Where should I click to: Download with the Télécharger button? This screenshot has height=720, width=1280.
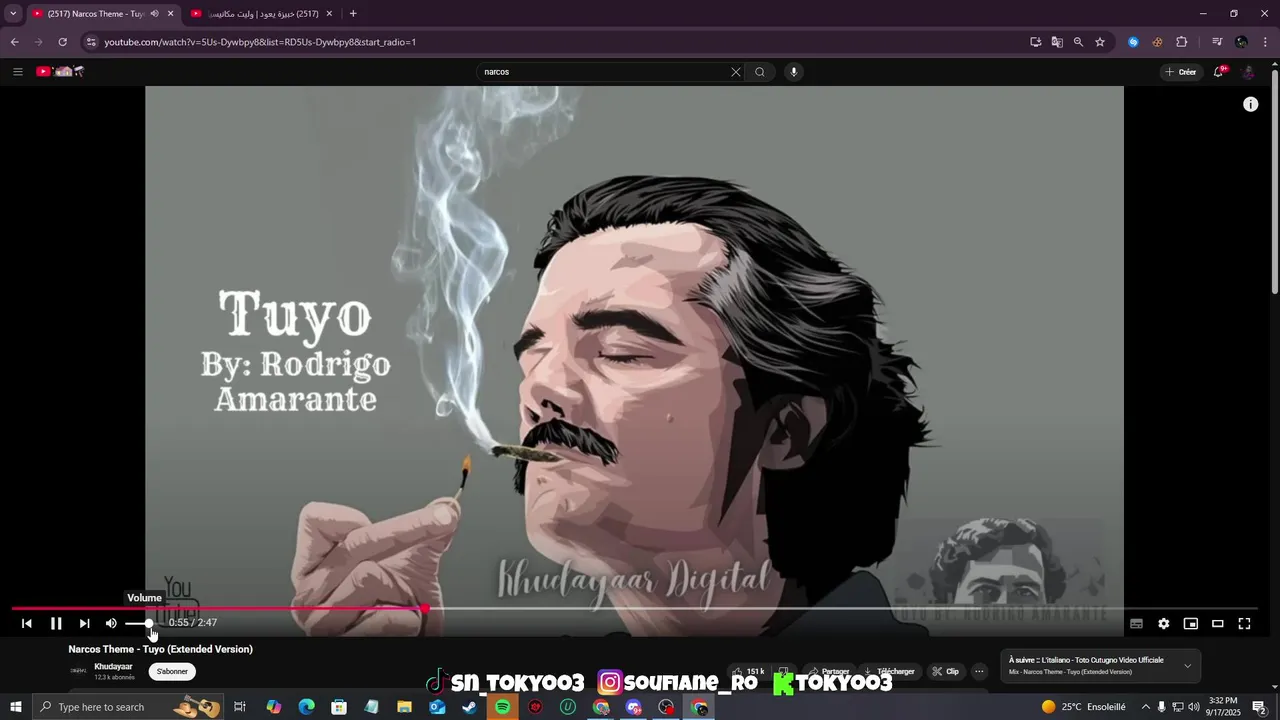point(889,672)
